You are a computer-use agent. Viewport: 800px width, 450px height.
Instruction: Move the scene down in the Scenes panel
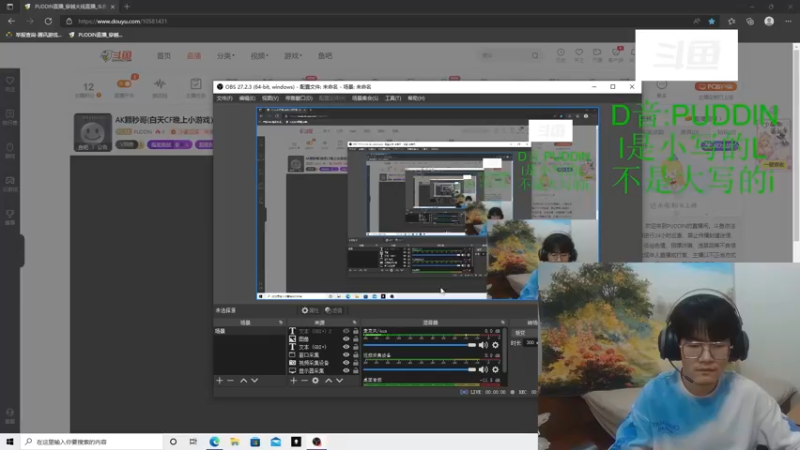[x=254, y=381]
